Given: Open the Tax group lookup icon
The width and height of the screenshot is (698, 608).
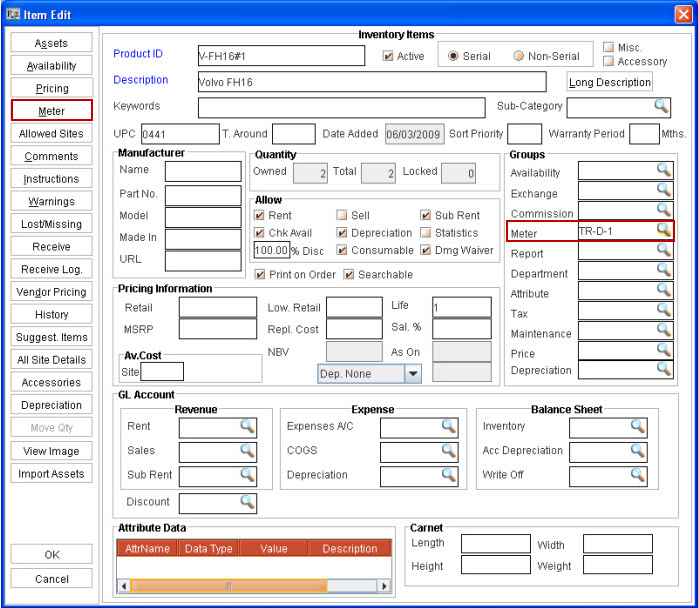Looking at the screenshot, I should tap(663, 311).
